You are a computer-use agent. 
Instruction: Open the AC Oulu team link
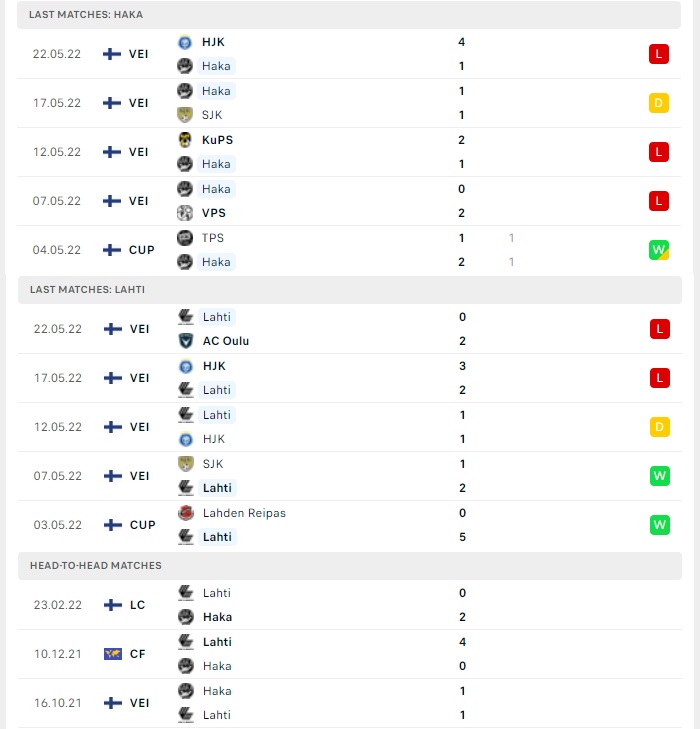(x=226, y=341)
